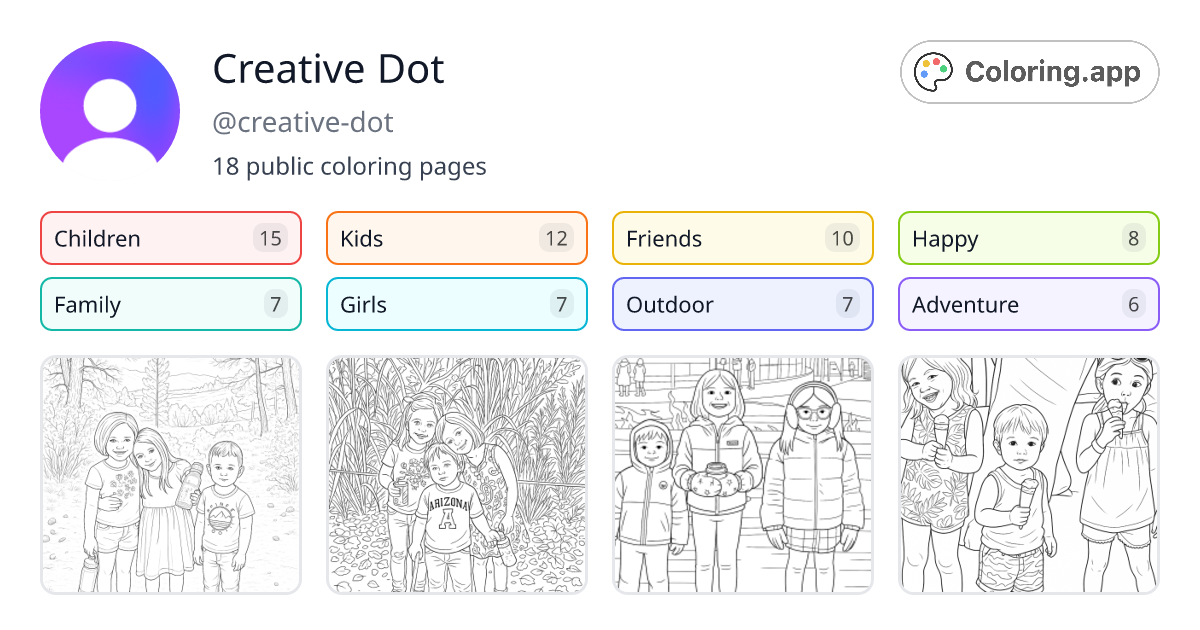Click the 18 public coloring pages text
The height and width of the screenshot is (630, 1200).
pos(349,166)
